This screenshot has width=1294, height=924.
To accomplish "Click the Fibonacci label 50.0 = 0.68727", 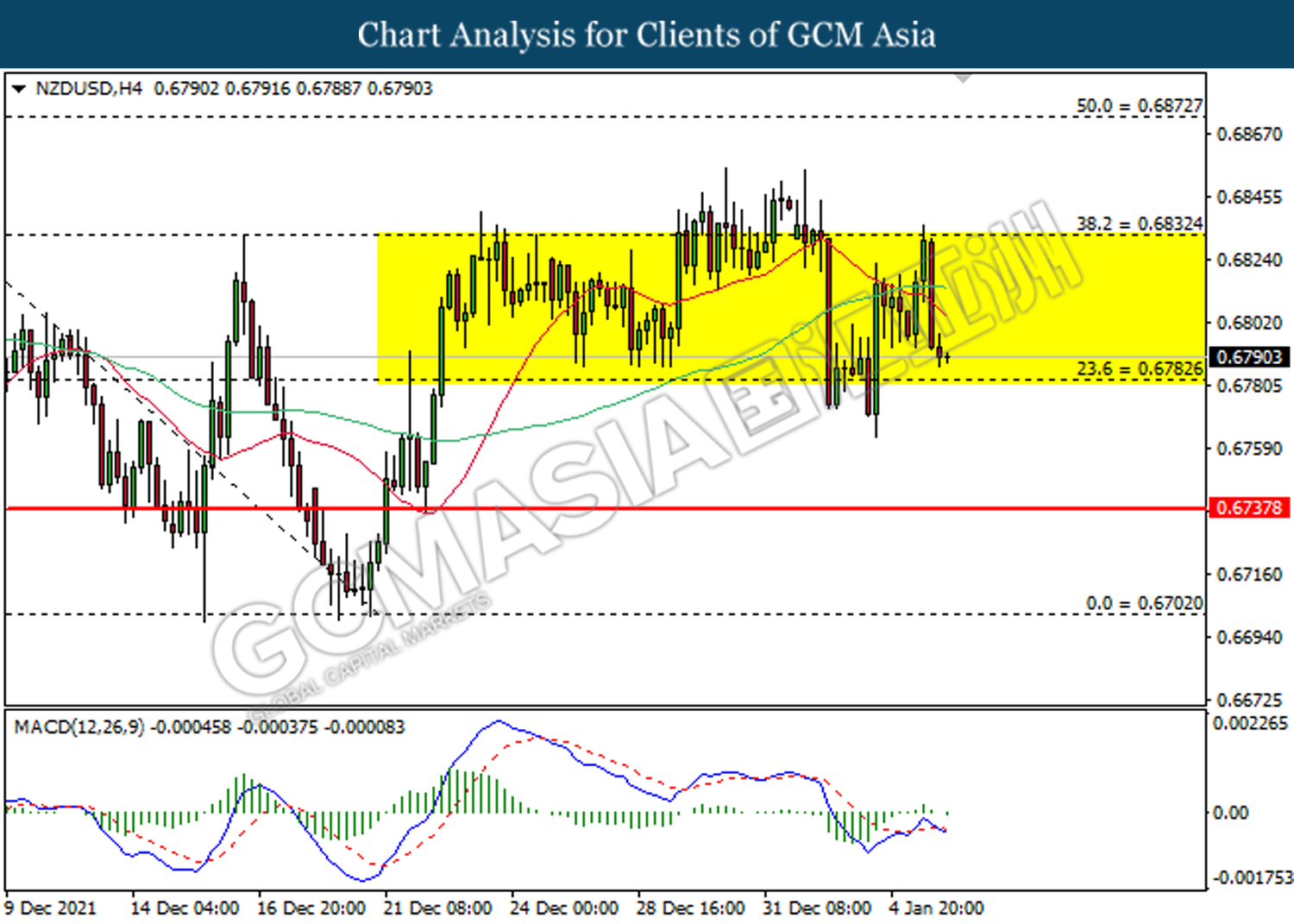I will (x=1139, y=105).
